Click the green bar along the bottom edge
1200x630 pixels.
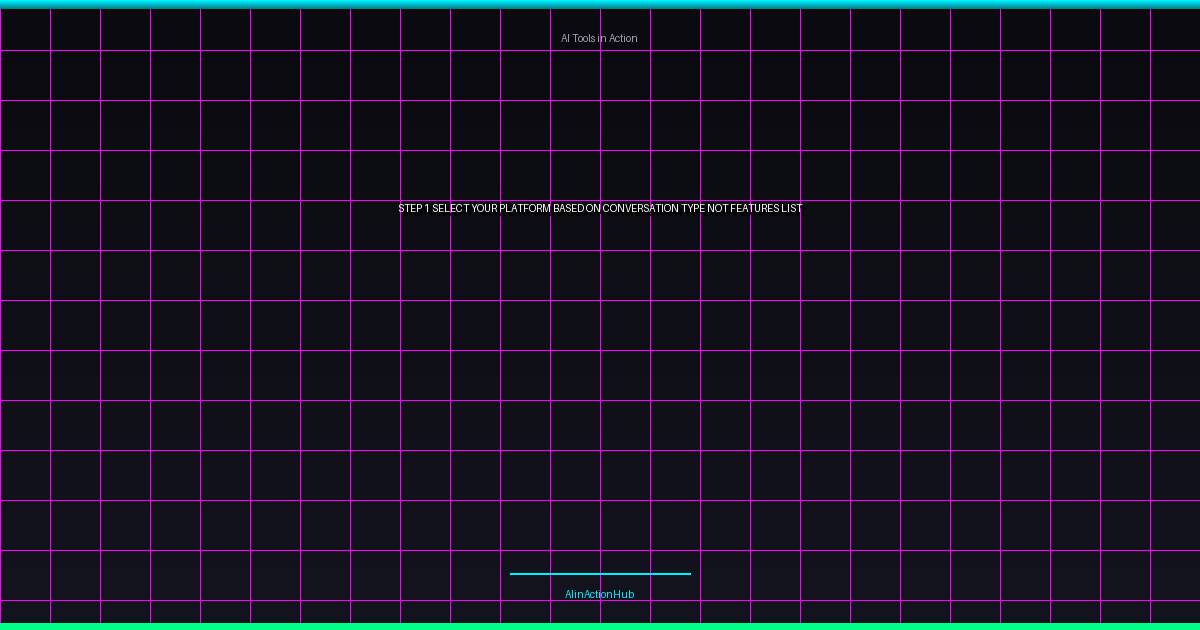click(600, 626)
